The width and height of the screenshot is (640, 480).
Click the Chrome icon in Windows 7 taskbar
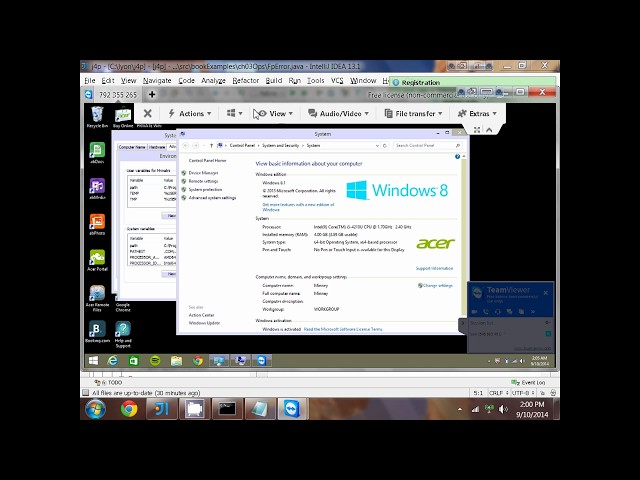pos(129,409)
